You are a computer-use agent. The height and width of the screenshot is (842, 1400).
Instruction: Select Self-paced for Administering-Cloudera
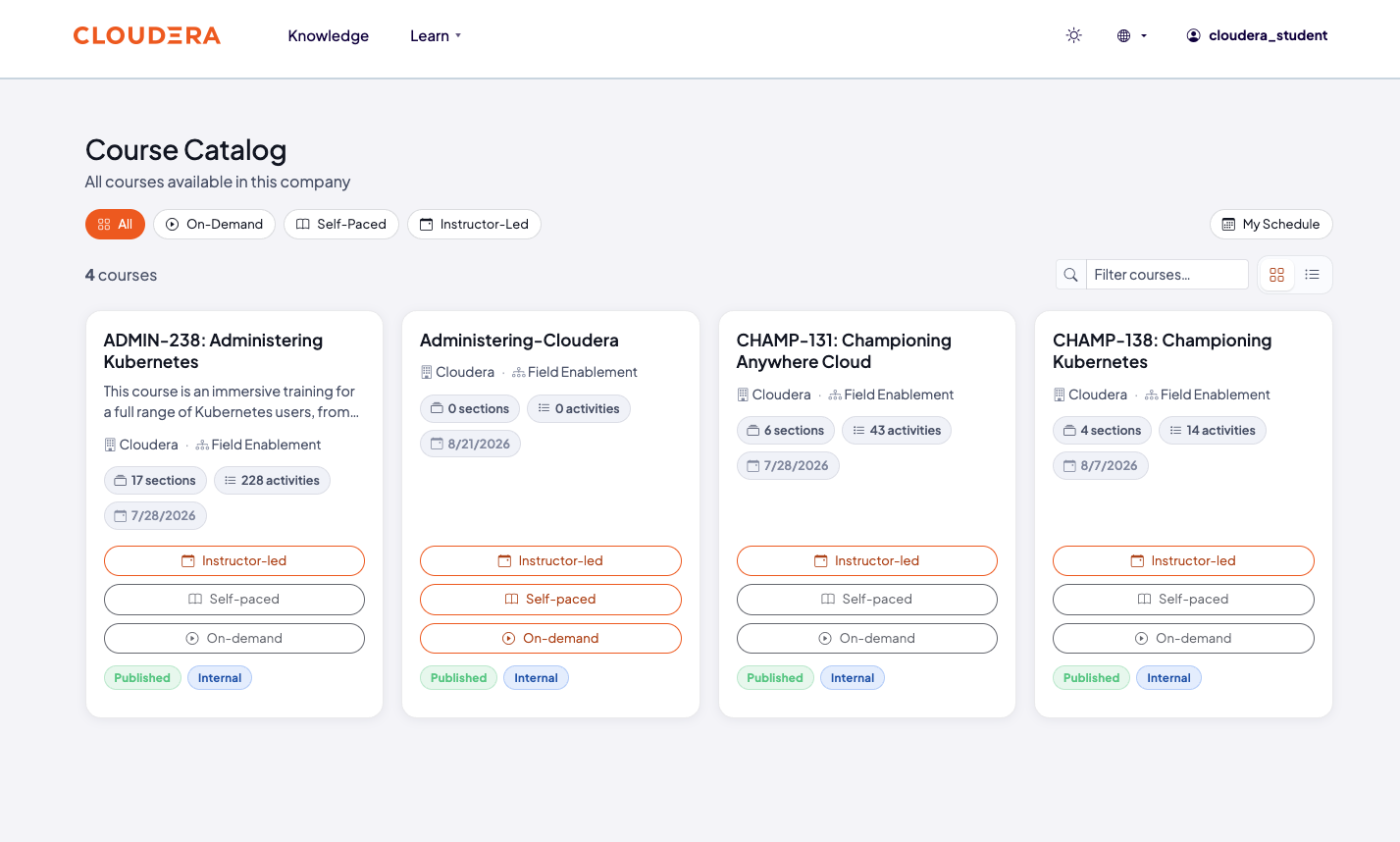[x=550, y=599]
